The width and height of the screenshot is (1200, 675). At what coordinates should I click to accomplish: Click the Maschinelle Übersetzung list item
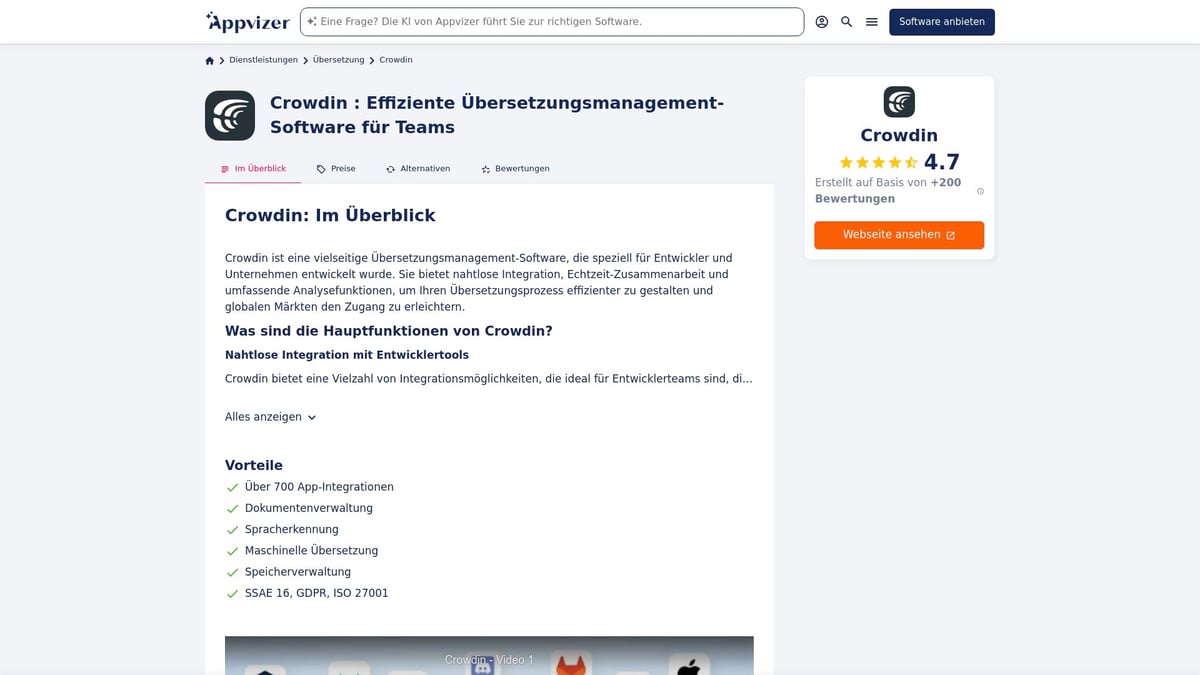click(x=312, y=551)
